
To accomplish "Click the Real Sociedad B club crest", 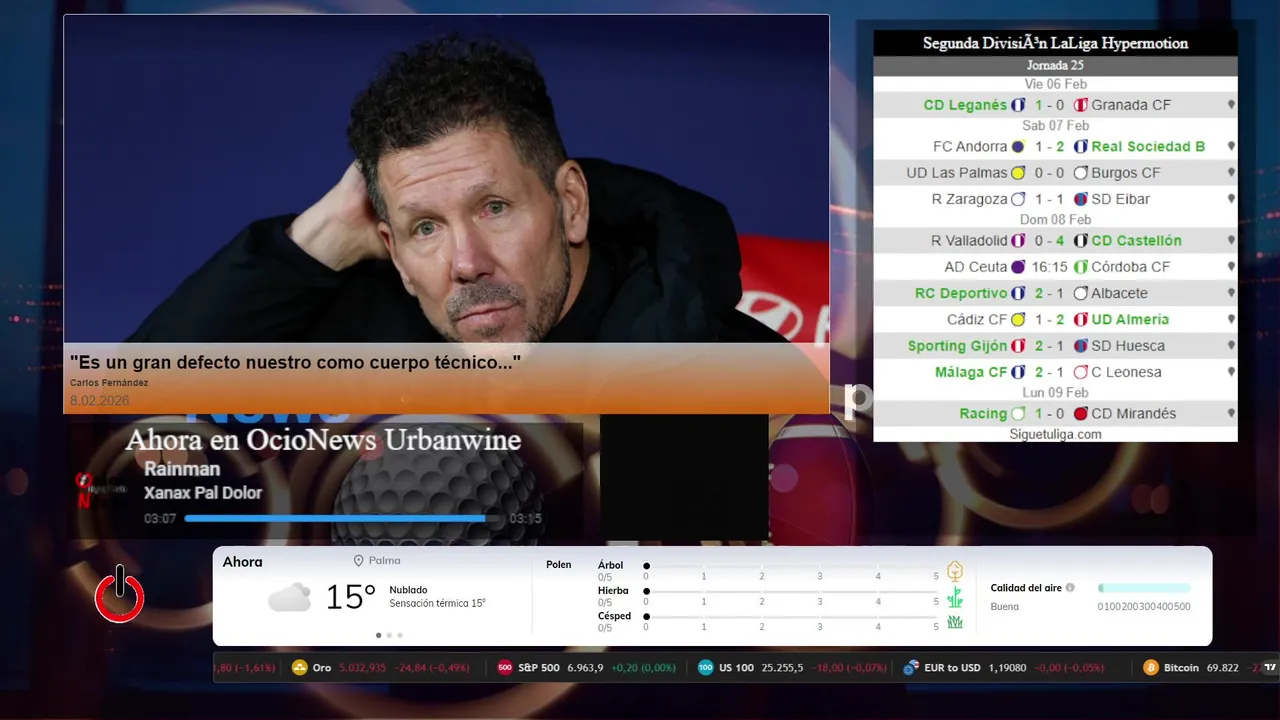I will coord(1080,146).
